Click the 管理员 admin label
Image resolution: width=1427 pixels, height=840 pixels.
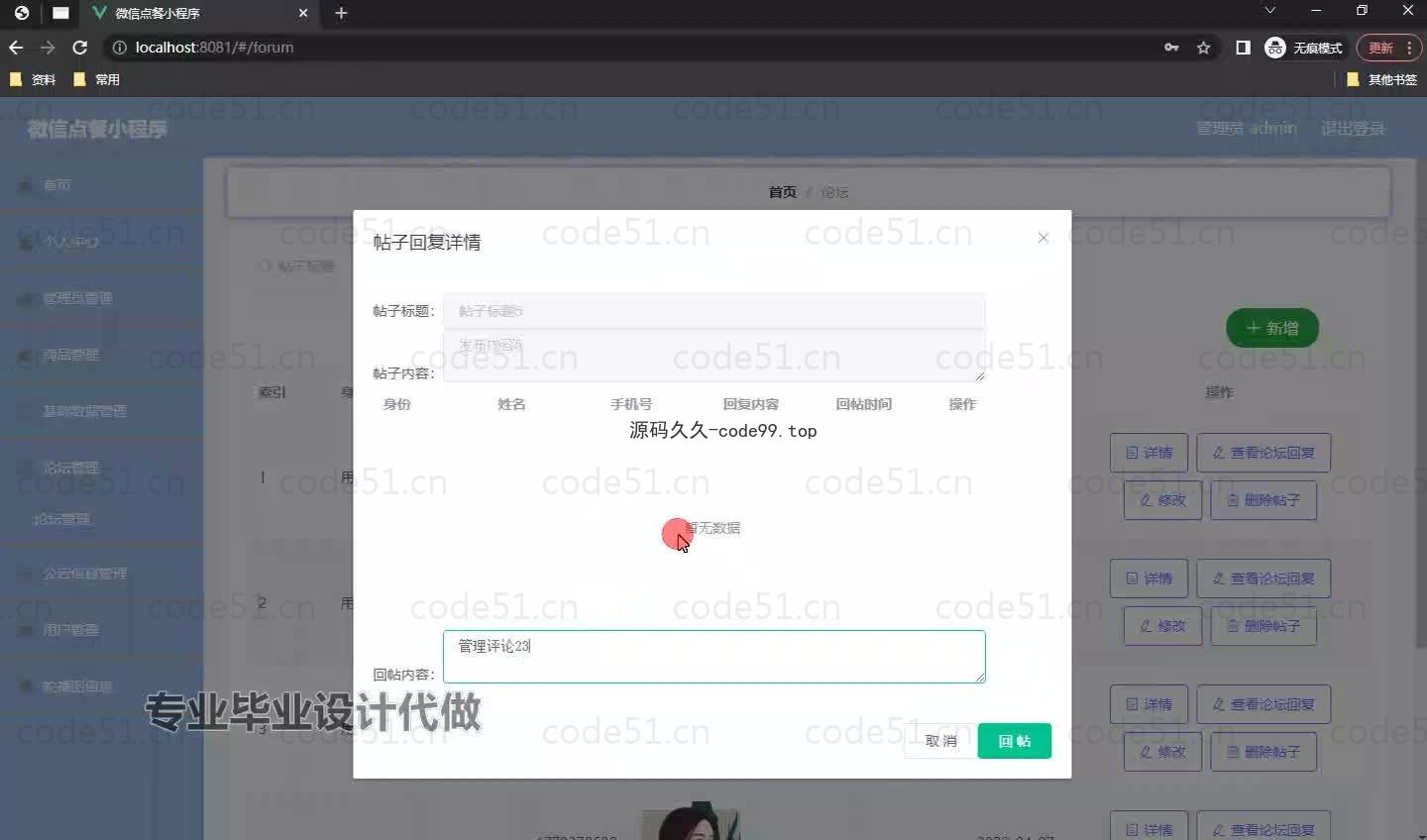click(1247, 129)
